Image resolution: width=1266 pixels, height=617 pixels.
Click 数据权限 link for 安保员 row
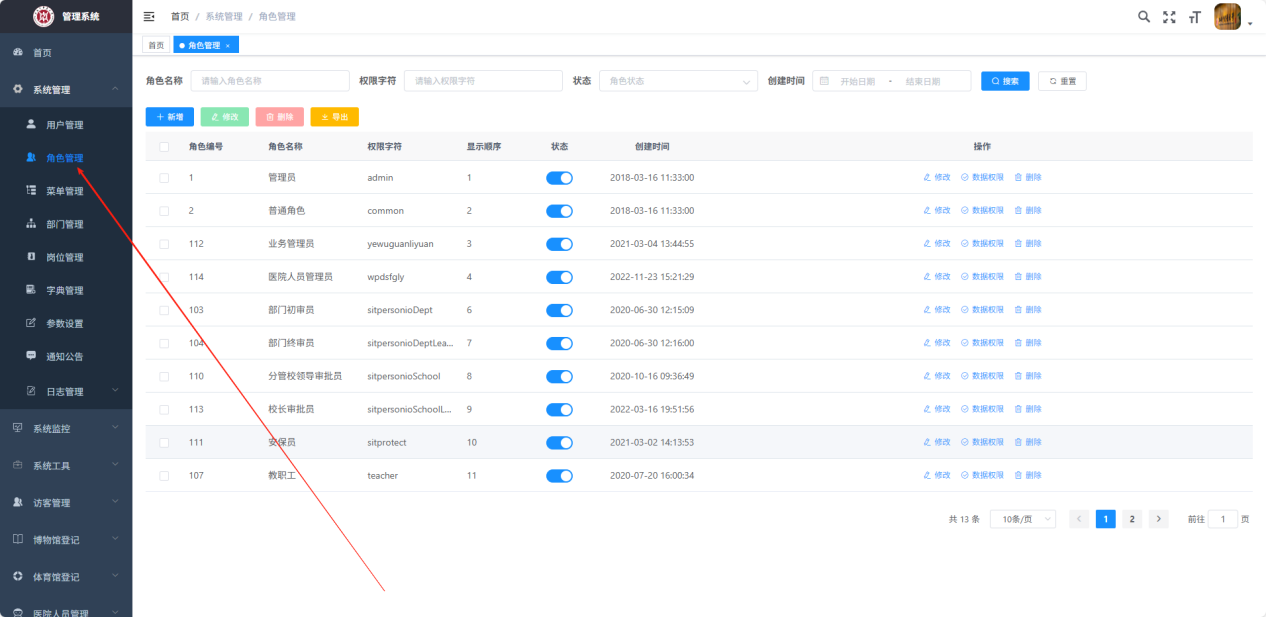982,442
